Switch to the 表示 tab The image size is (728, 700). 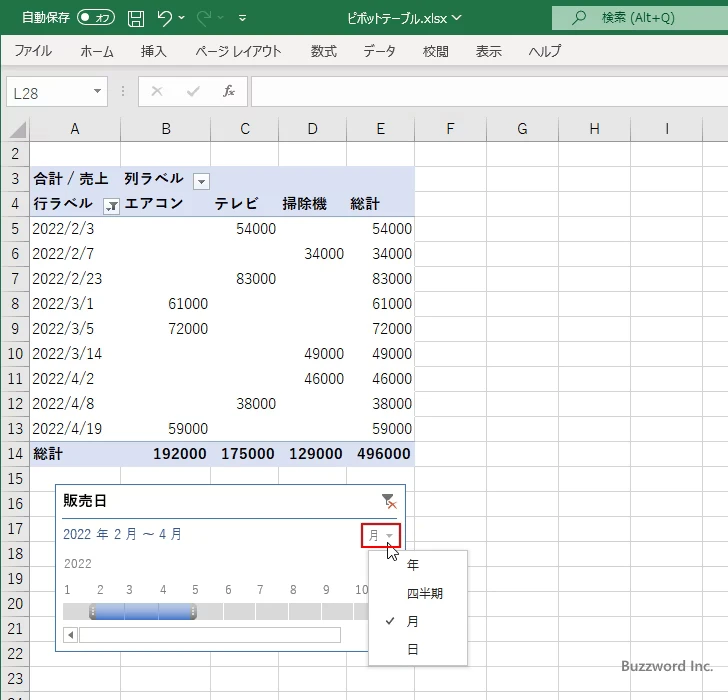(488, 51)
